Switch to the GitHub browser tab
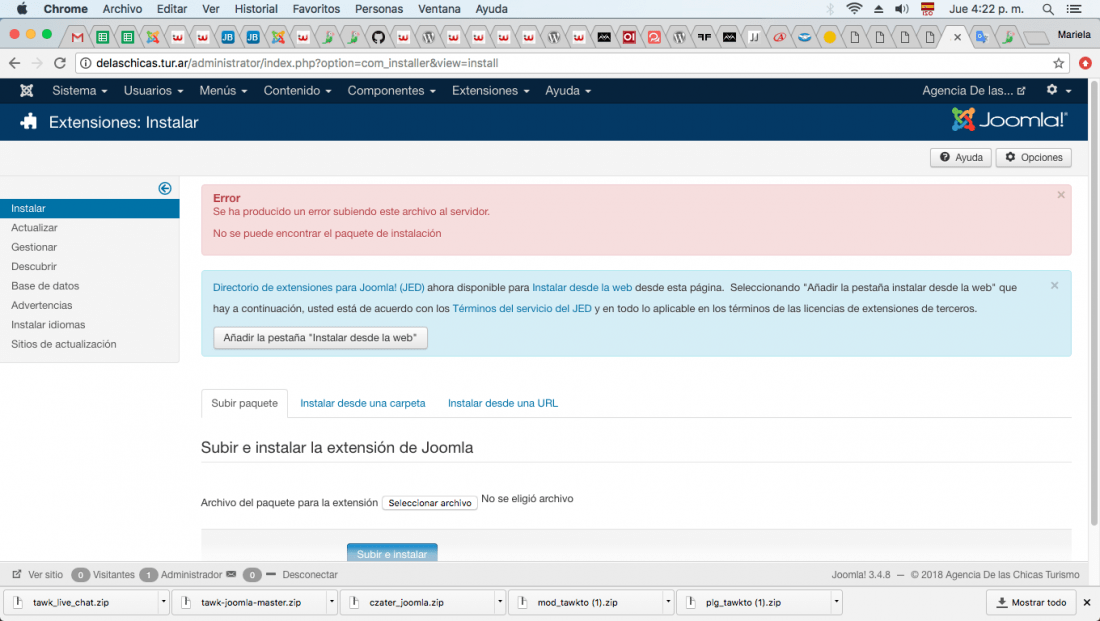The height and width of the screenshot is (621, 1100). click(x=378, y=37)
